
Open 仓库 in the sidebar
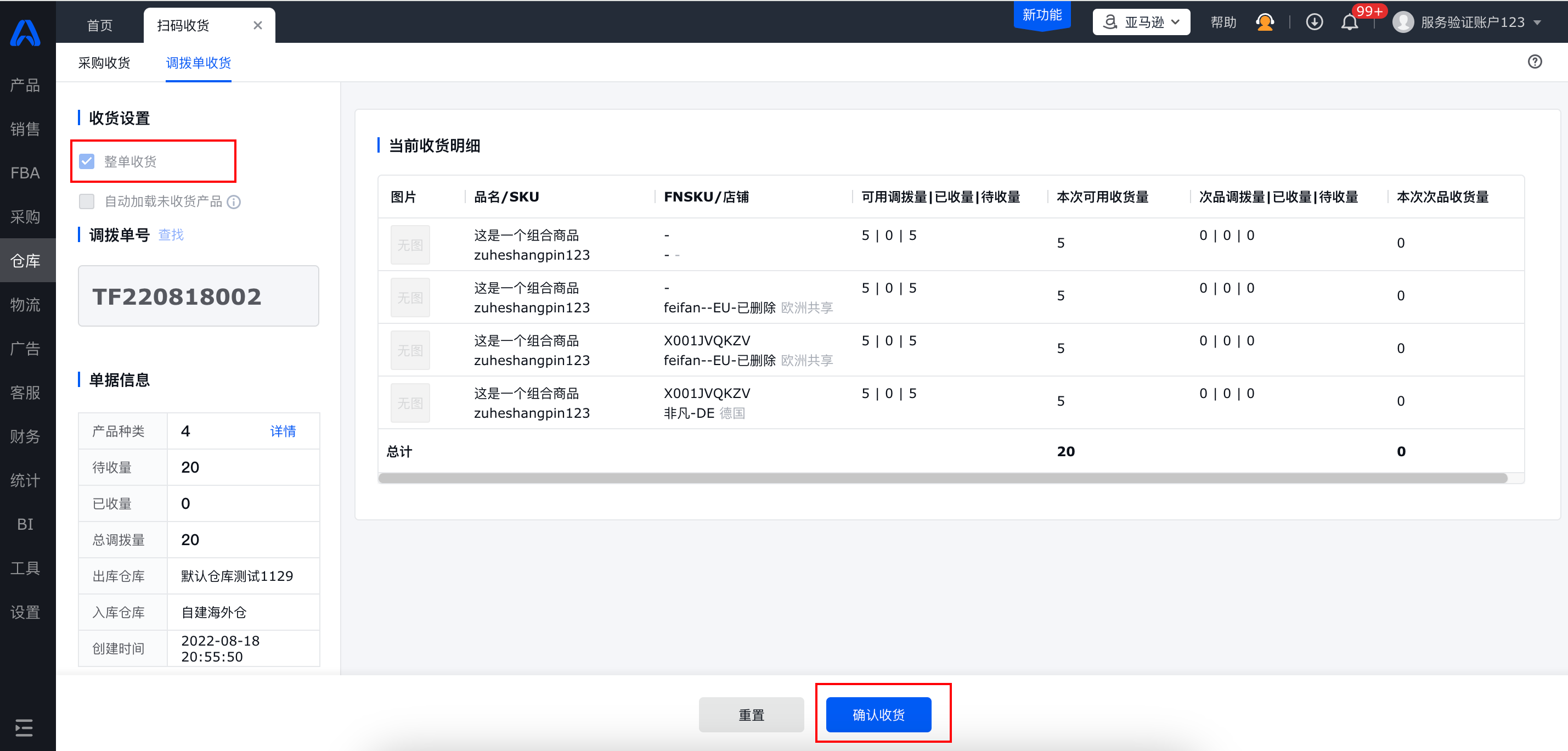[x=25, y=261]
